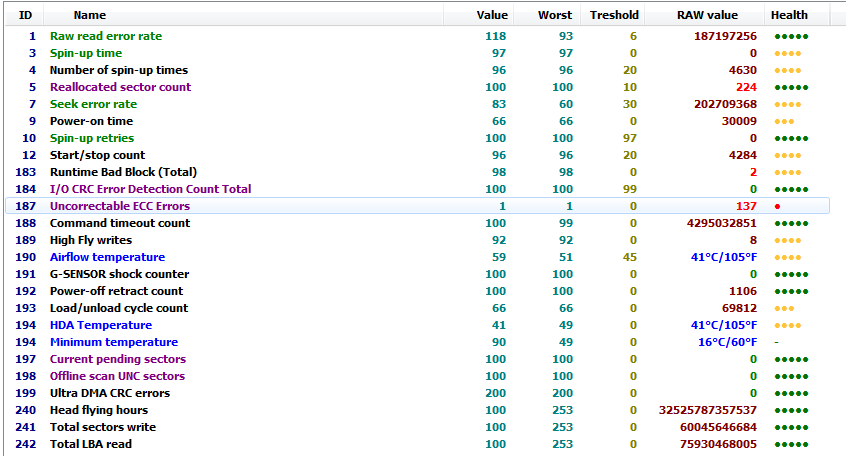Click the Treshold value 45
Image resolution: width=846 pixels, height=456 pixels.
pos(630,257)
